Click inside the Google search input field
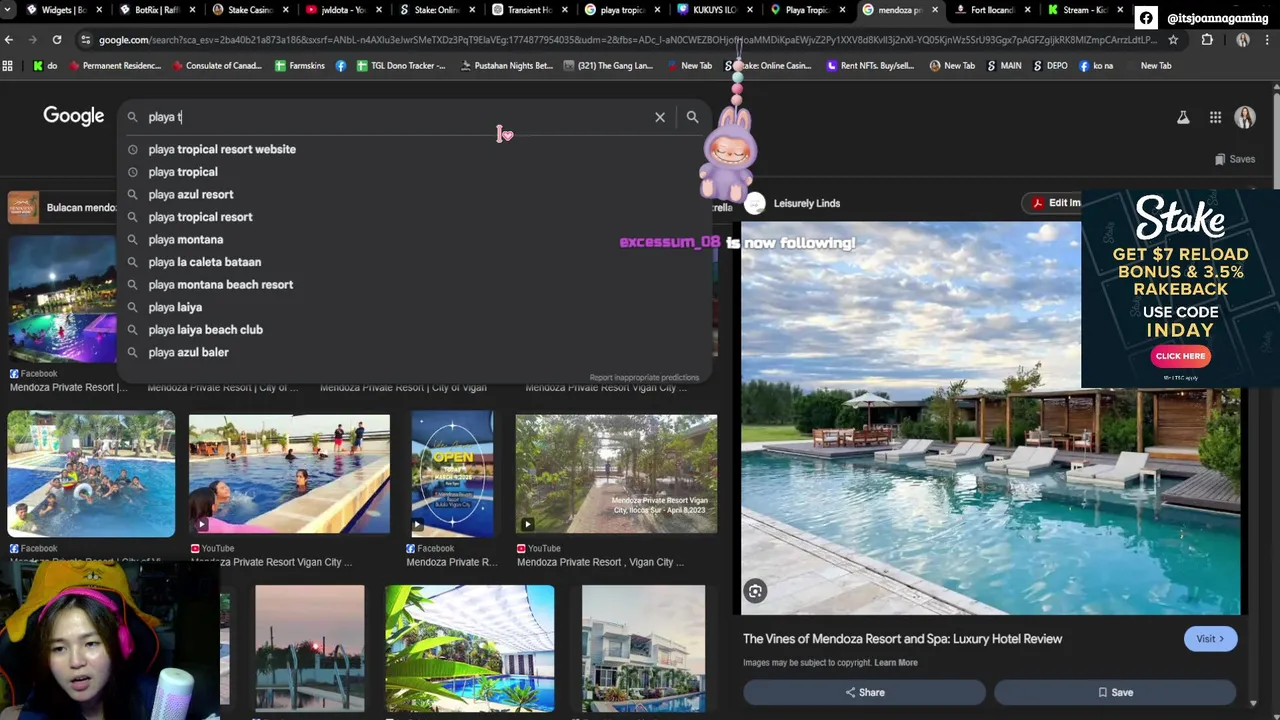The height and width of the screenshot is (720, 1280). pyautogui.click(x=400, y=117)
